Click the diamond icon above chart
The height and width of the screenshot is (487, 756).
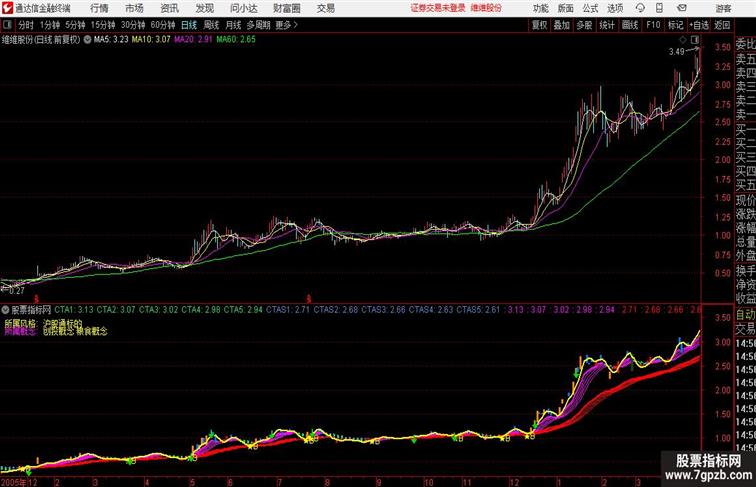point(683,40)
